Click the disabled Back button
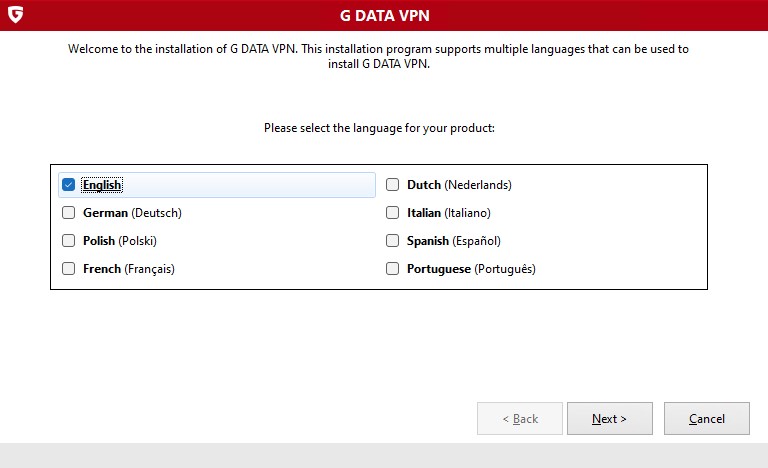This screenshot has height=468, width=768. coord(520,419)
